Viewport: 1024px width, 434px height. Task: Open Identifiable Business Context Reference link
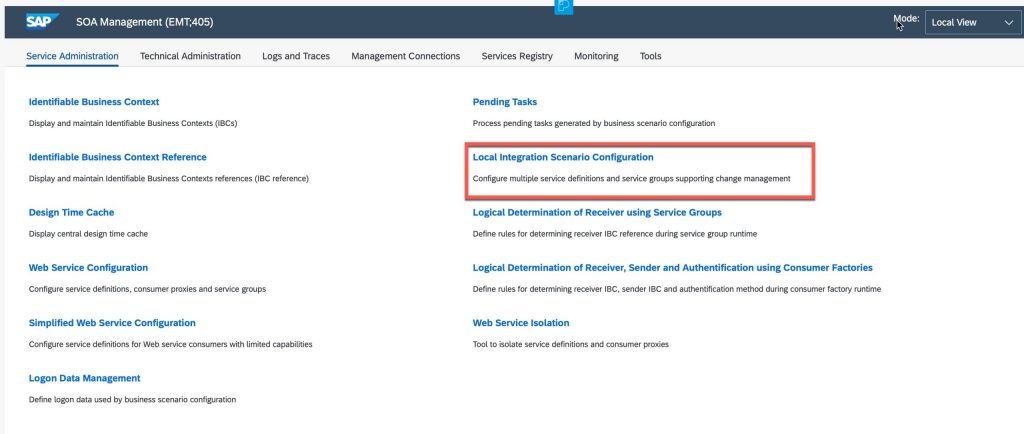point(118,157)
